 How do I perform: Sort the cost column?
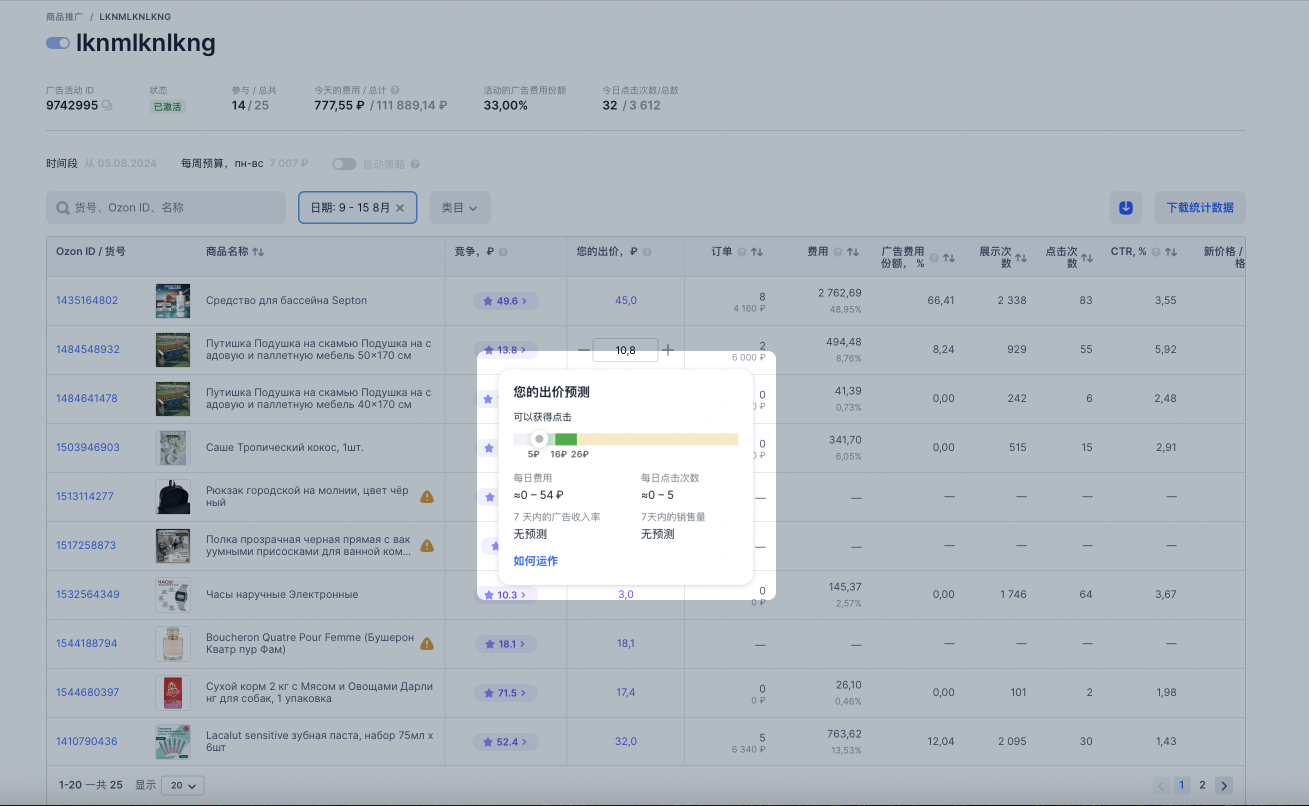click(x=853, y=252)
